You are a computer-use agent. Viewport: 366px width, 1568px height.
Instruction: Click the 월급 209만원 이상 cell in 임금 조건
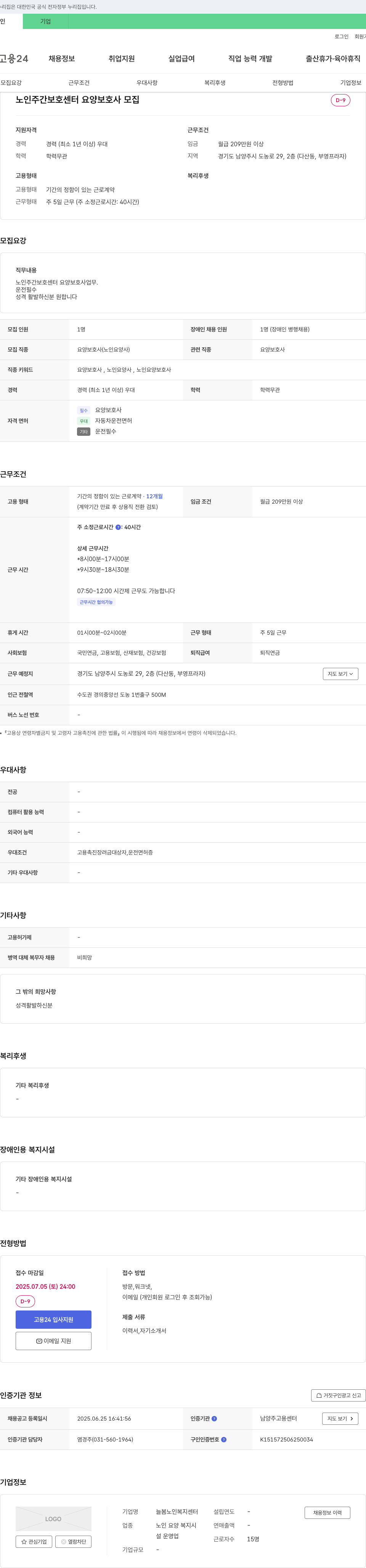click(x=309, y=502)
